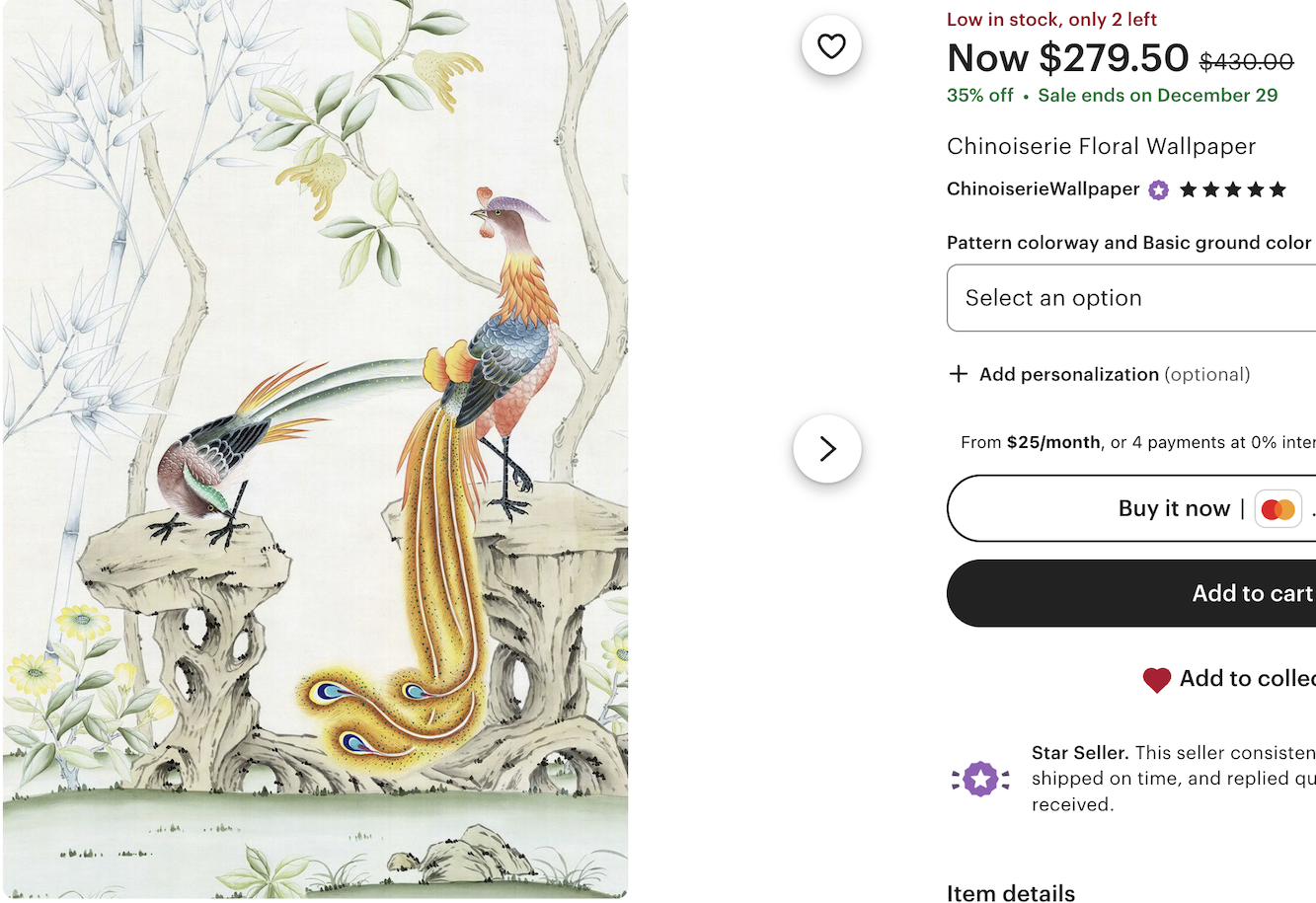Click the Star Seller description text

(x=1173, y=779)
